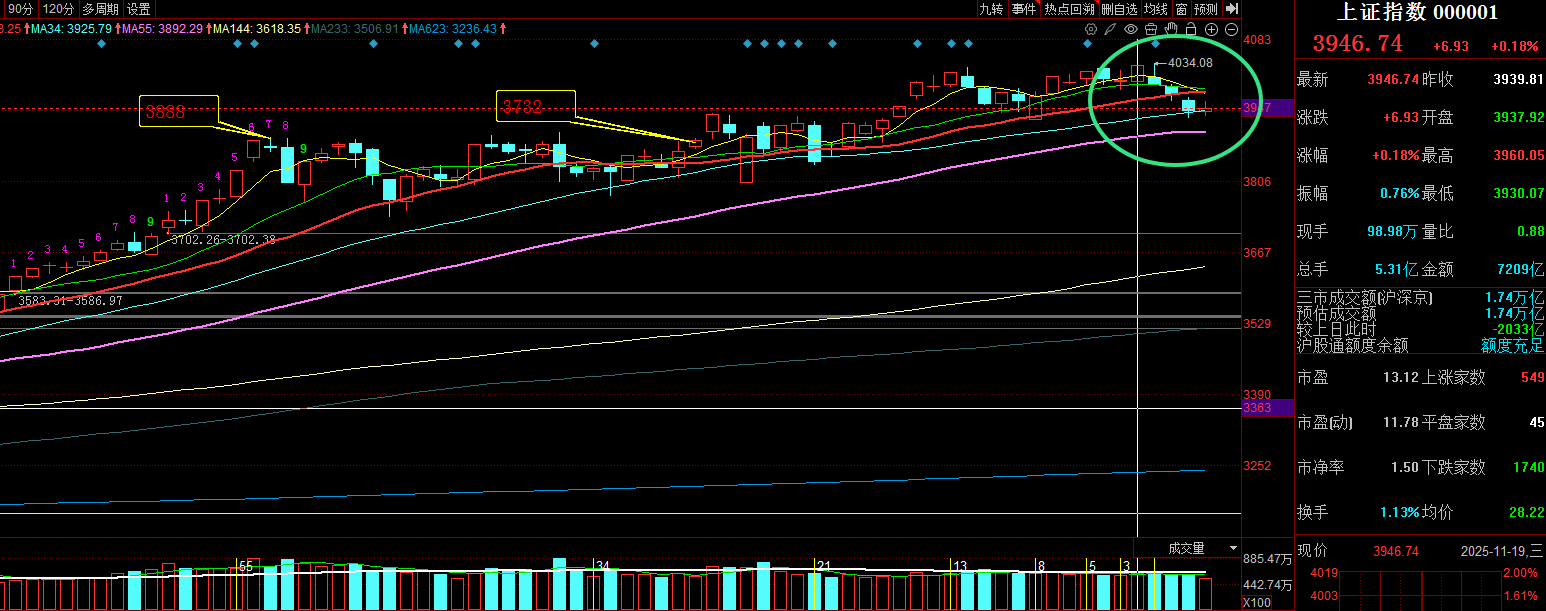Select the feather drawing tool icon
The height and width of the screenshot is (611, 1546).
coord(1110,29)
